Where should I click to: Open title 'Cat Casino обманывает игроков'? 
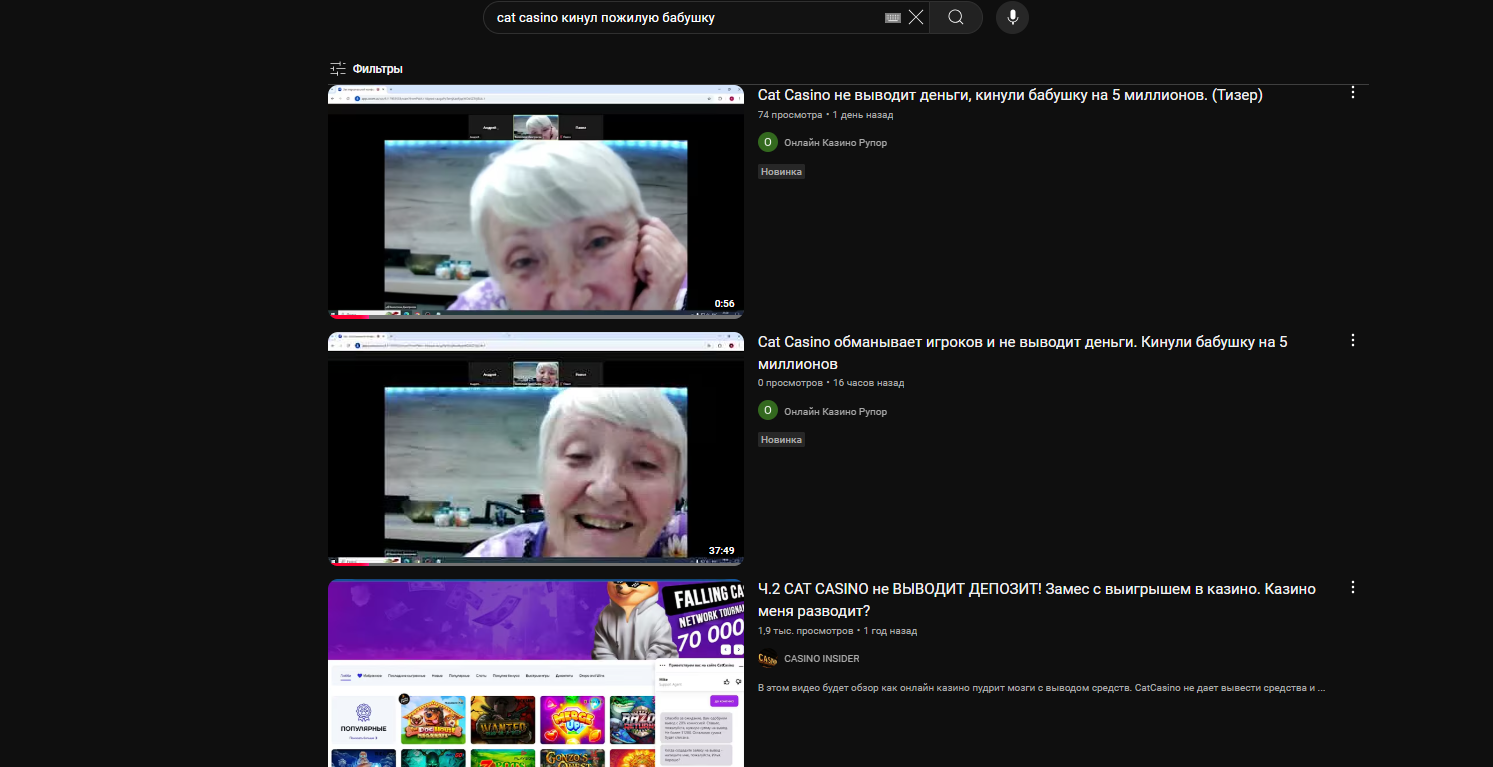coord(1022,342)
